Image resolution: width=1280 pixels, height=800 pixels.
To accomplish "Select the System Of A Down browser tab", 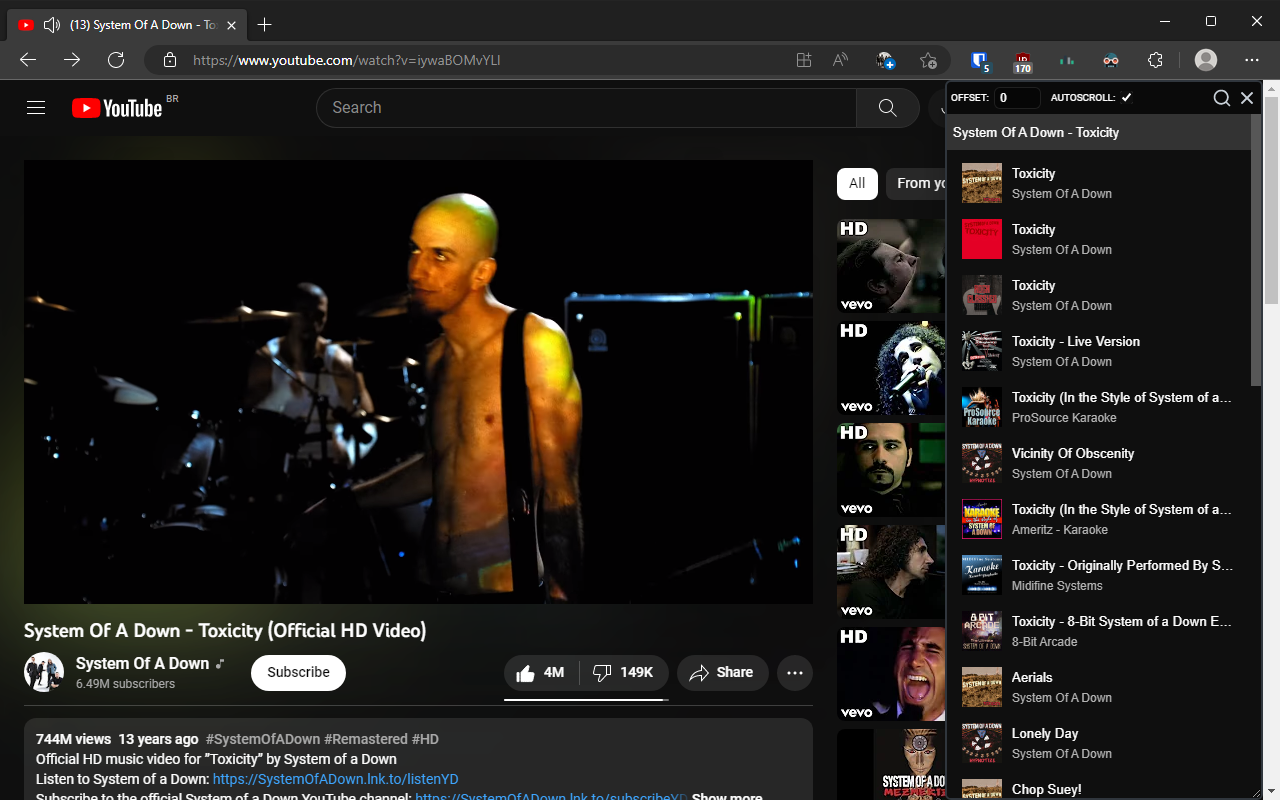I will coord(126,25).
